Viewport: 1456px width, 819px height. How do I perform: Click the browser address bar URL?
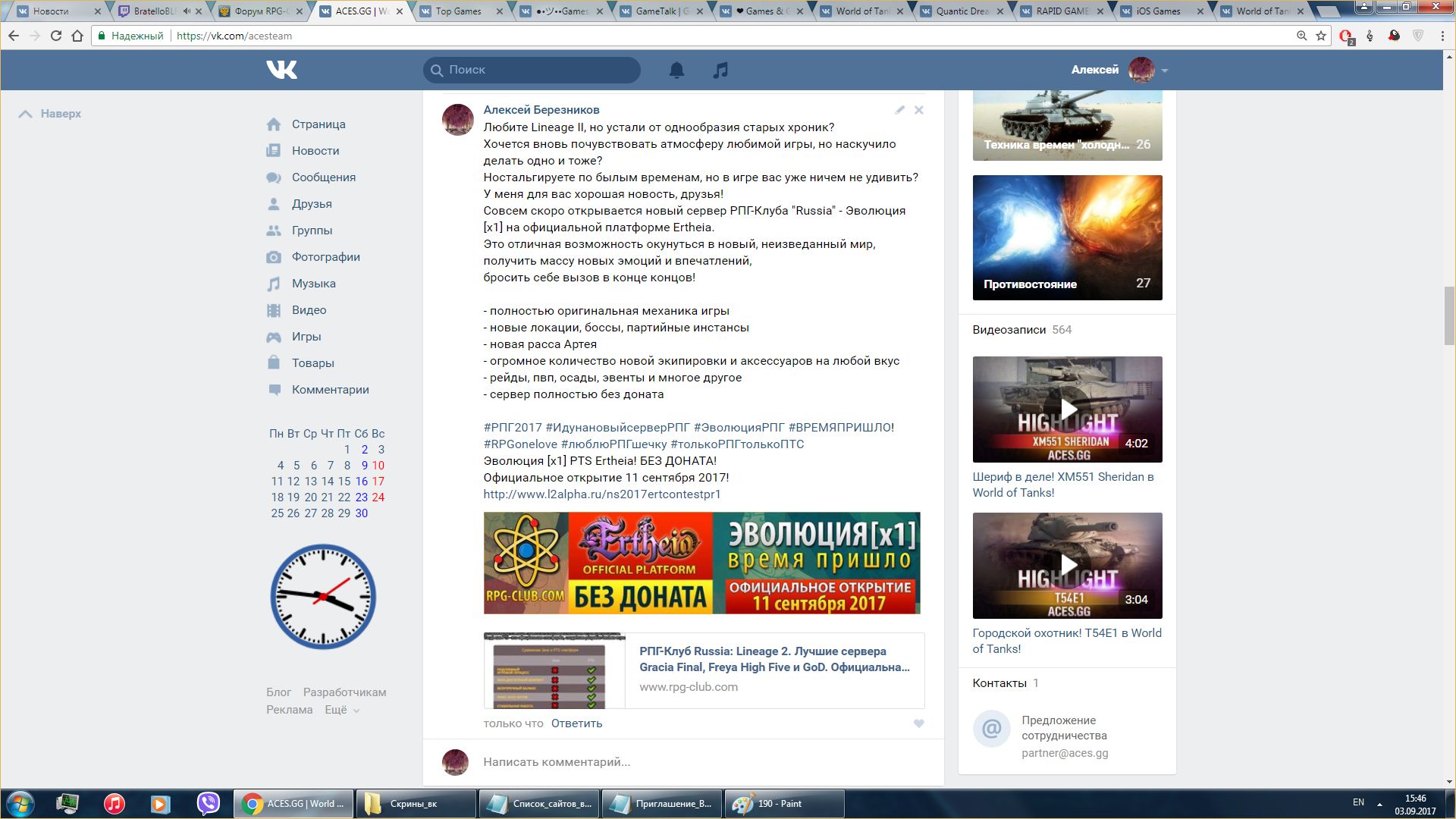(234, 36)
